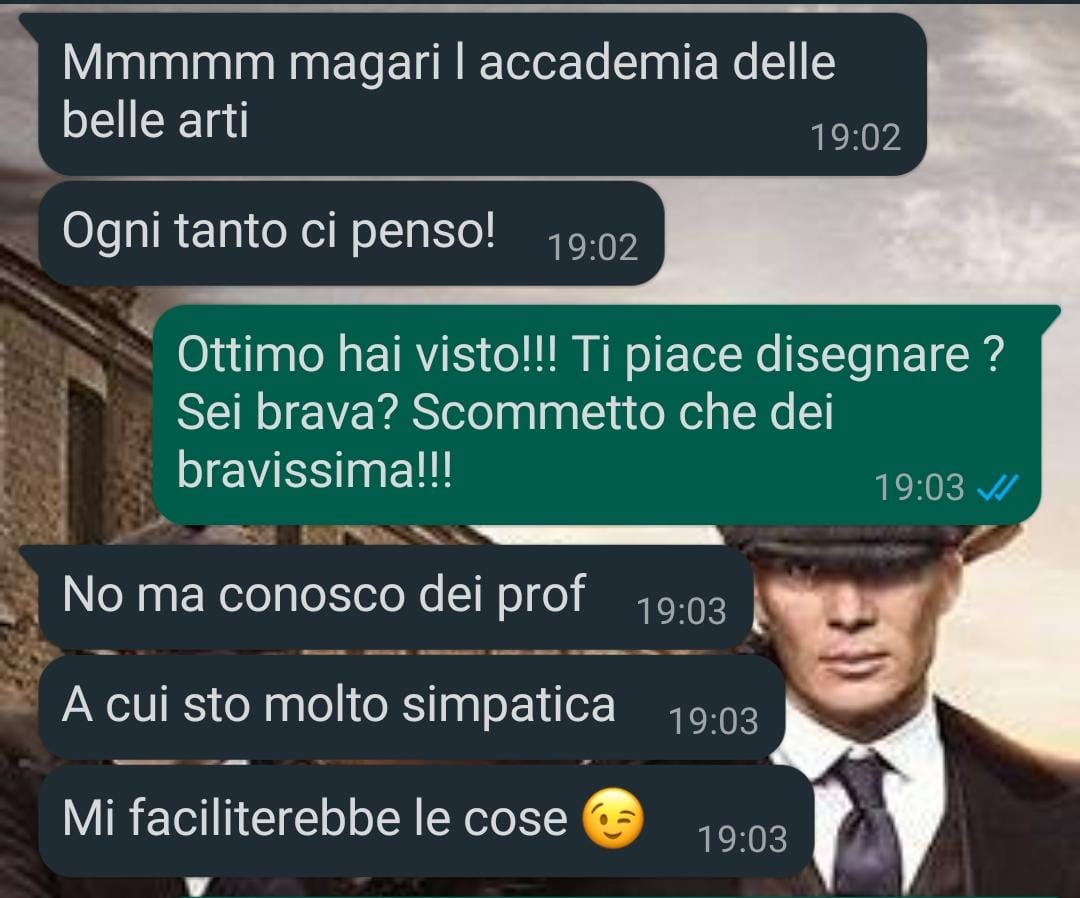Tap the blue double-check read receipt
The image size is (1080, 898).
997,488
